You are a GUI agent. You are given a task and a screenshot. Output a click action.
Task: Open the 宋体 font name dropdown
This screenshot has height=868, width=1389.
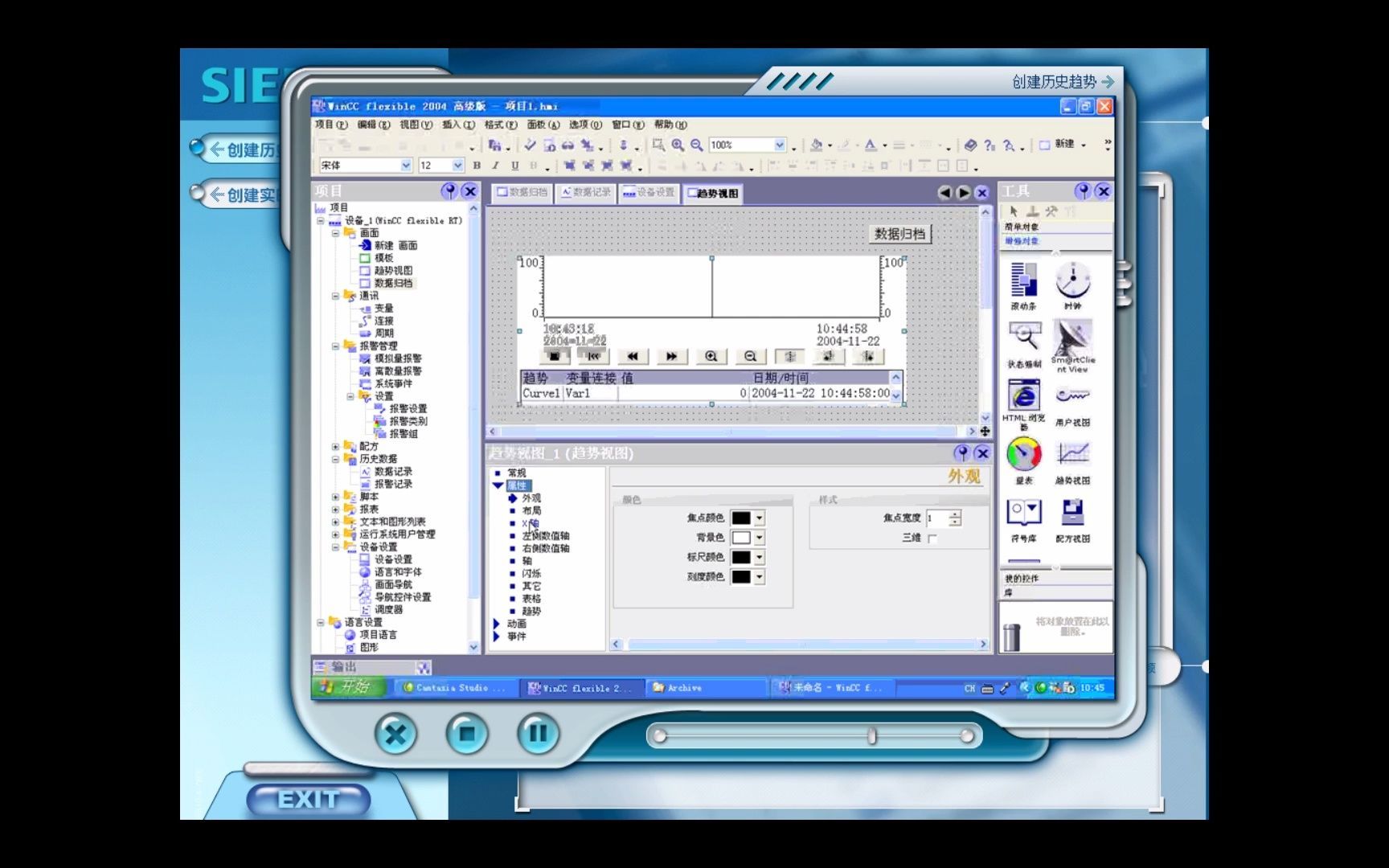pyautogui.click(x=406, y=166)
